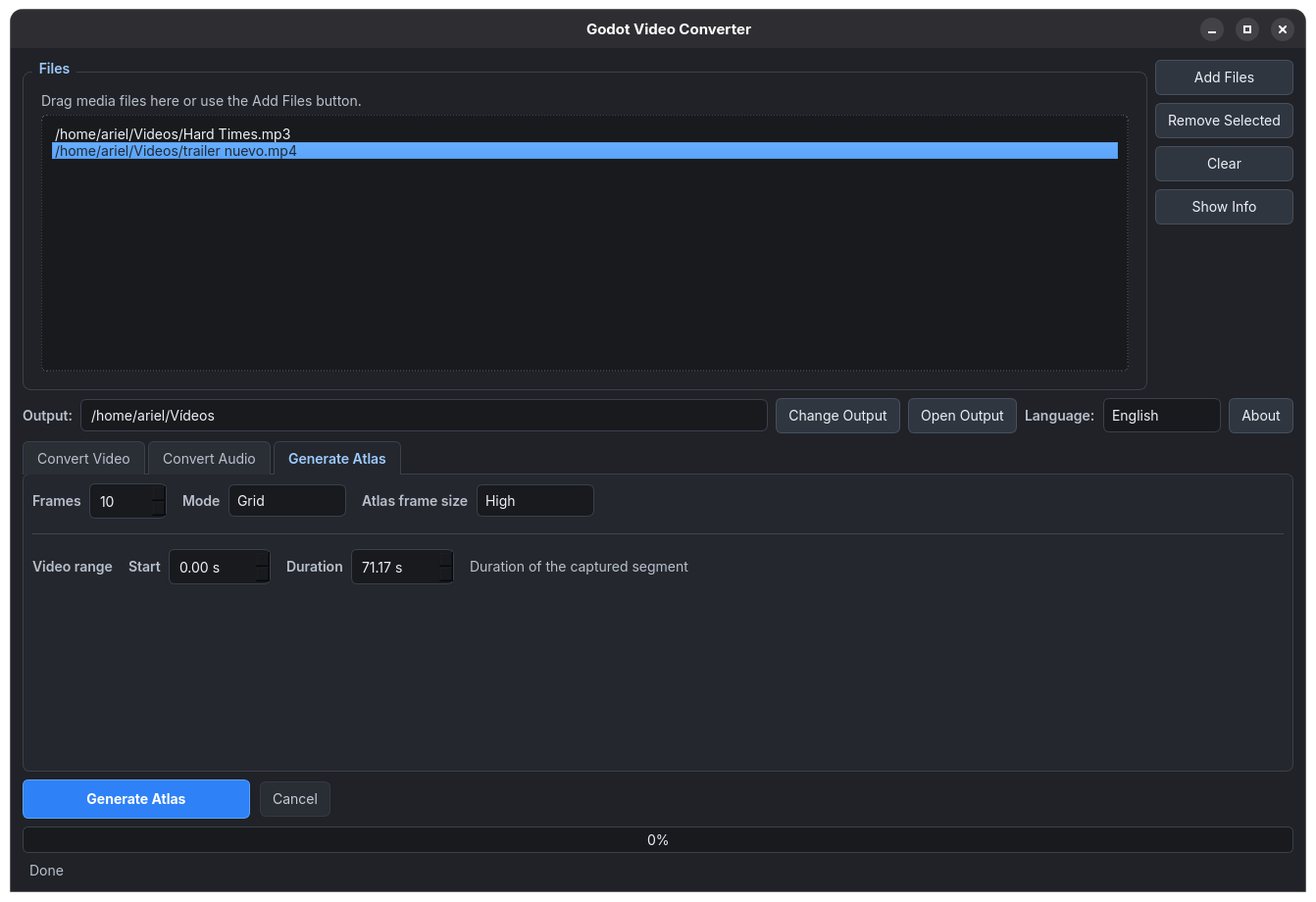1316x902 pixels.
Task: Minimize the Godot Video Converter window
Action: [x=1212, y=29]
